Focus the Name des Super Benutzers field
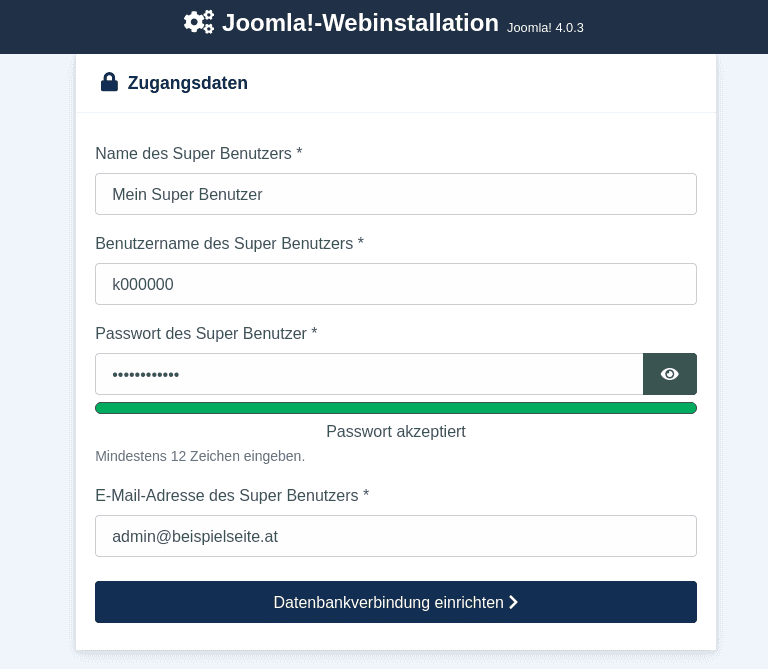Viewport: 768px width, 669px height. coord(395,194)
